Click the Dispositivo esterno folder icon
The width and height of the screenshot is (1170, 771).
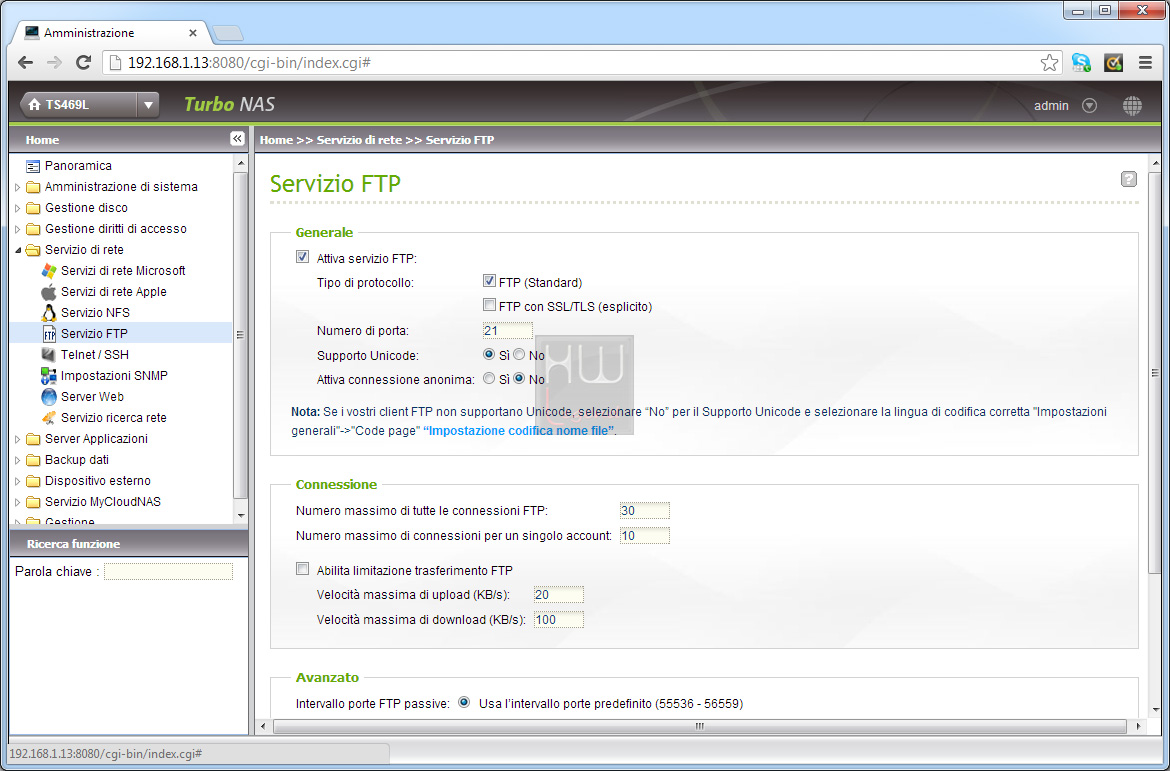pyautogui.click(x=33, y=481)
